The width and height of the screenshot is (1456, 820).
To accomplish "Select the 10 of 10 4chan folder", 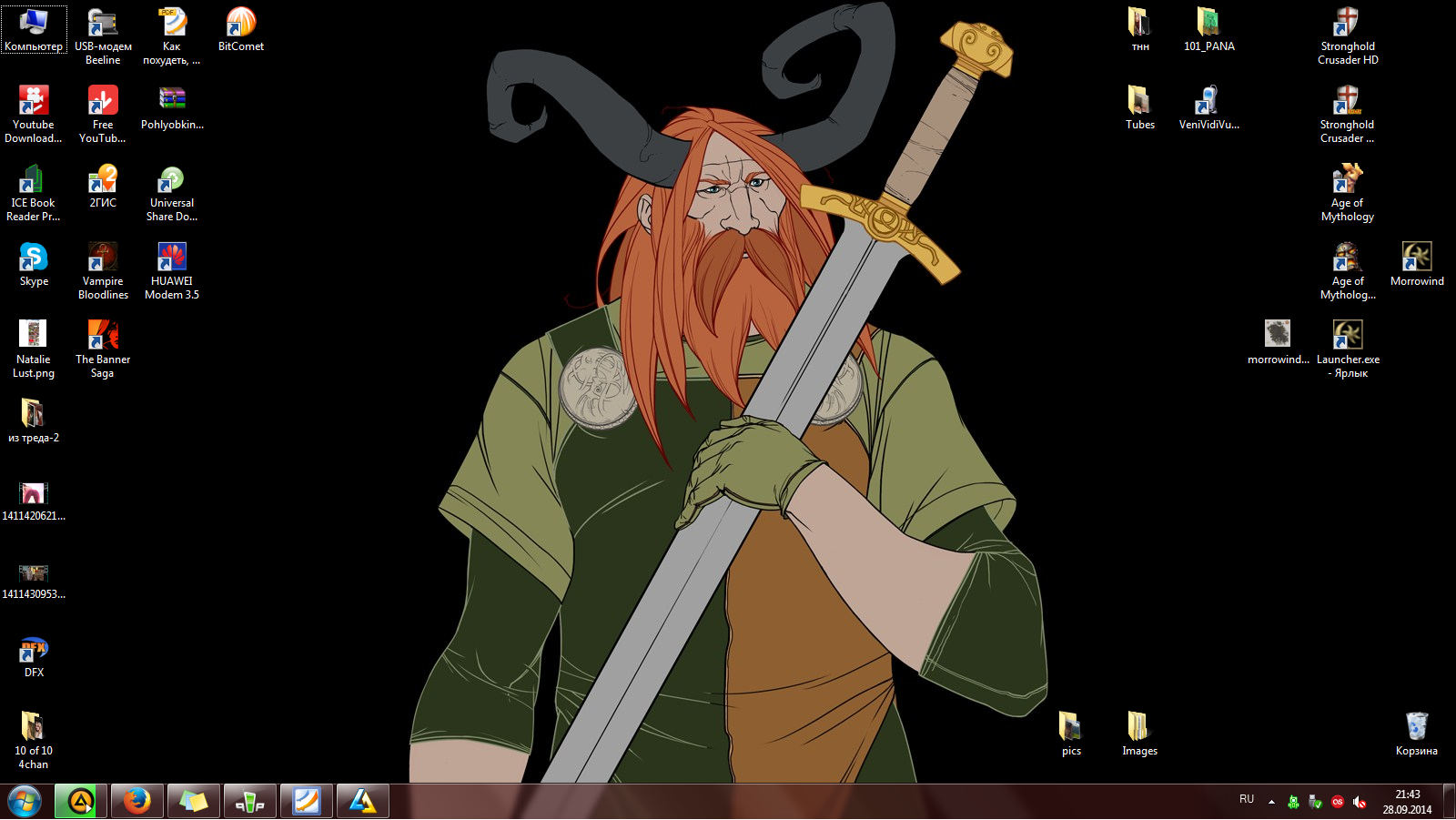I will point(34,741).
